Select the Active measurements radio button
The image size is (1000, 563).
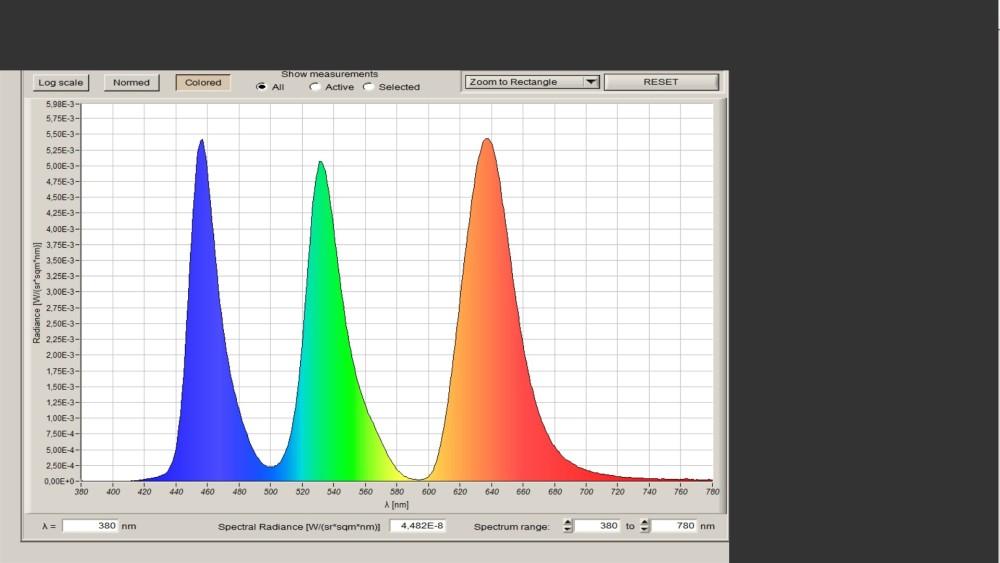(x=314, y=87)
